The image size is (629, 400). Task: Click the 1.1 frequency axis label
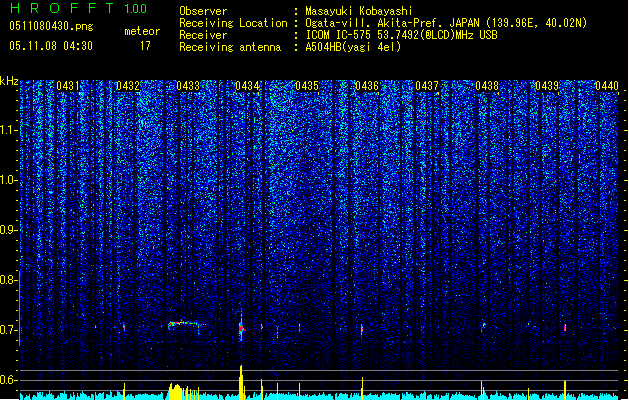[8, 130]
